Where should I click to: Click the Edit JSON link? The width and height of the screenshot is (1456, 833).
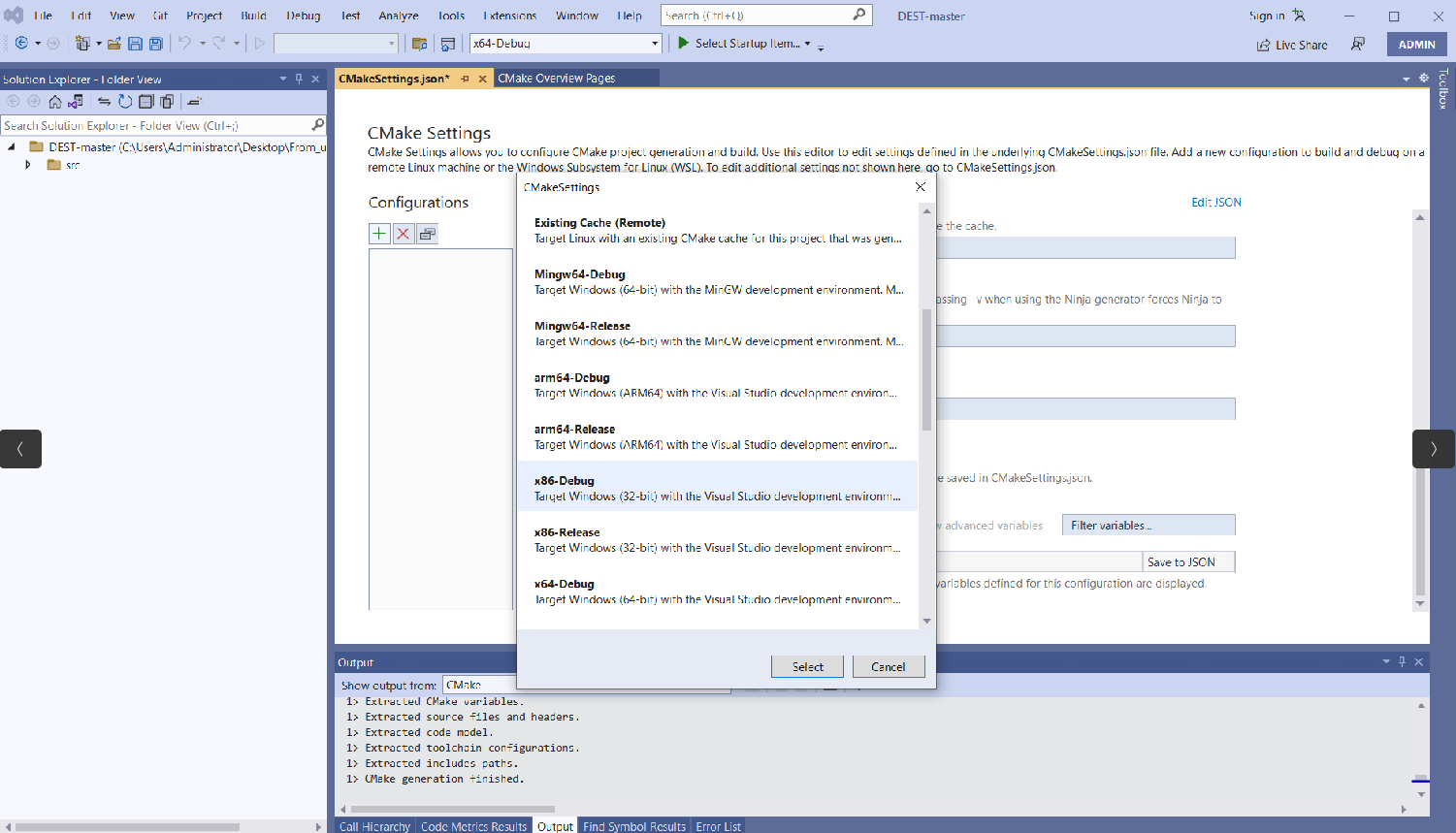pyautogui.click(x=1216, y=203)
